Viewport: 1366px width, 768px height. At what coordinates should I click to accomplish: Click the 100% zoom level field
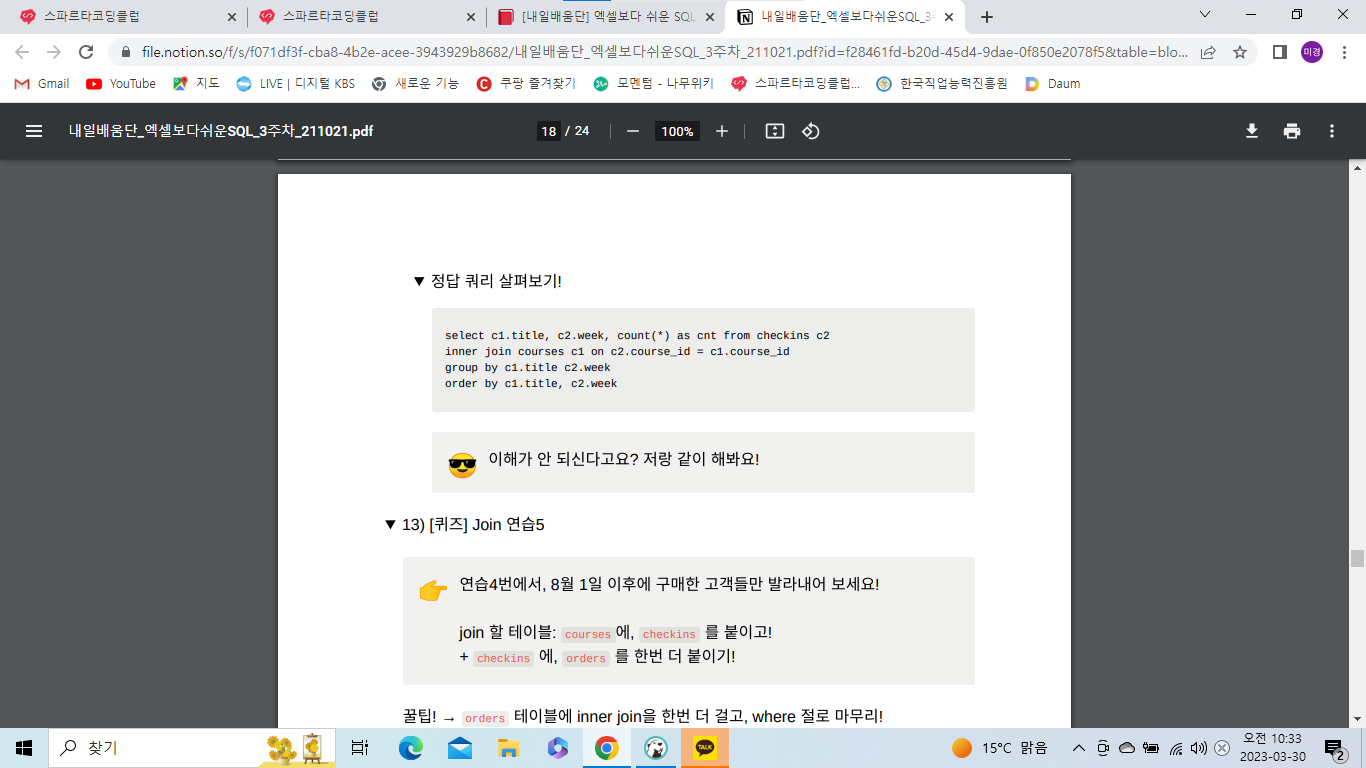[x=677, y=131]
